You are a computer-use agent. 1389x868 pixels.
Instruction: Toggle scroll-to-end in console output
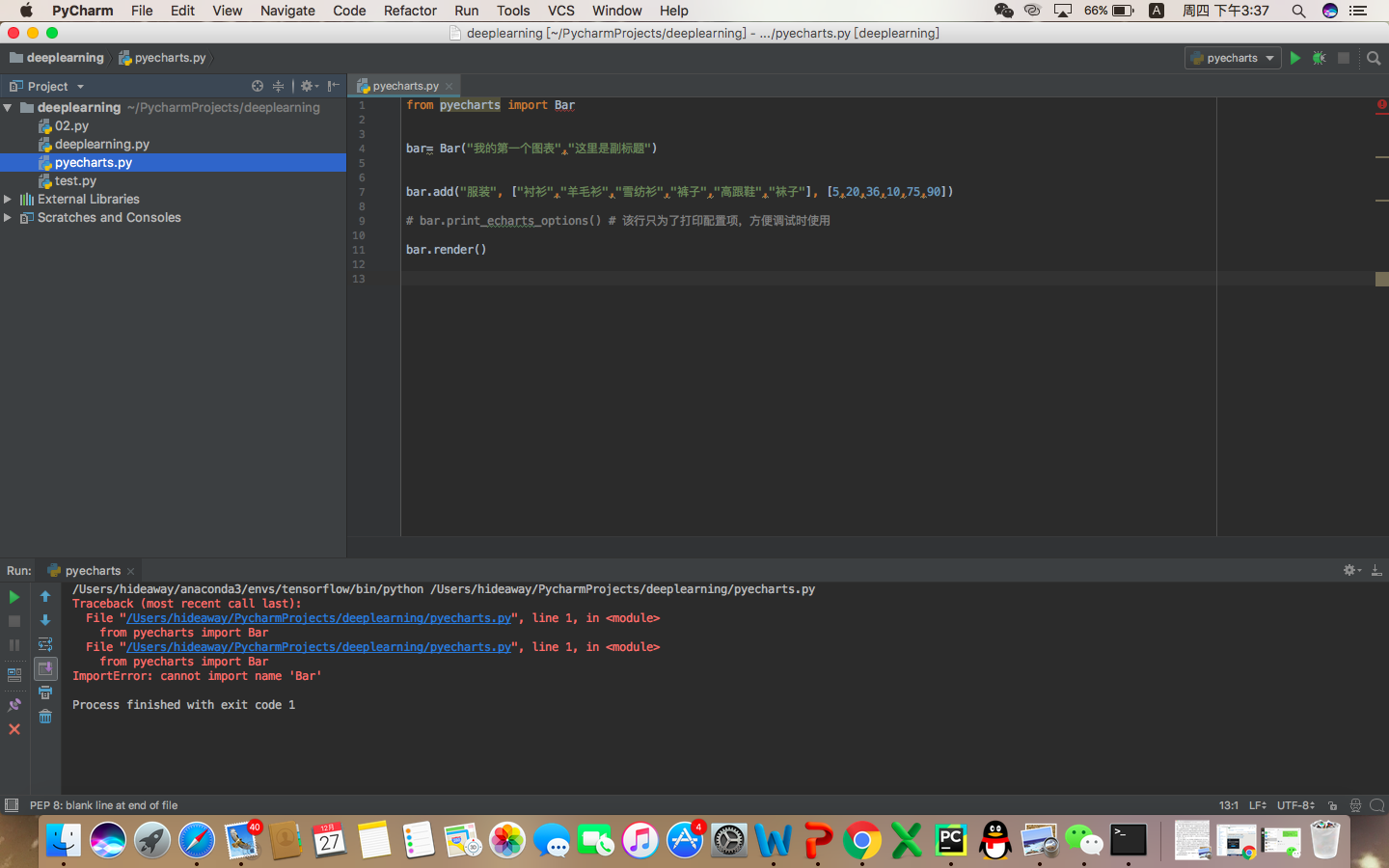(x=44, y=668)
